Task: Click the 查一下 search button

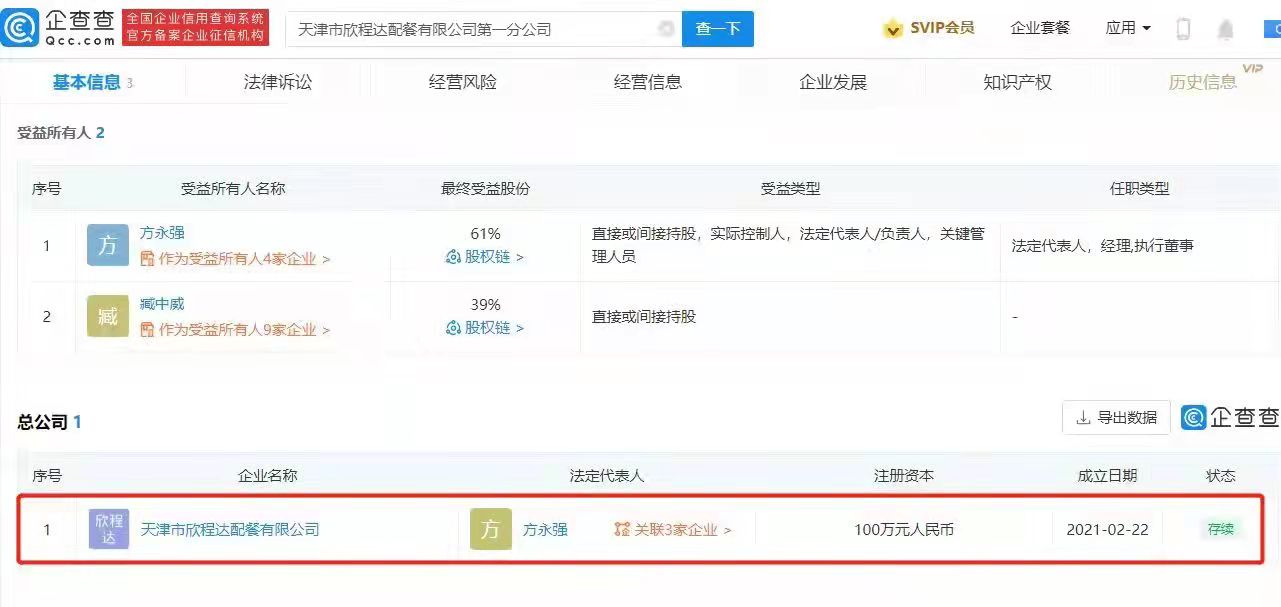Action: click(x=718, y=29)
